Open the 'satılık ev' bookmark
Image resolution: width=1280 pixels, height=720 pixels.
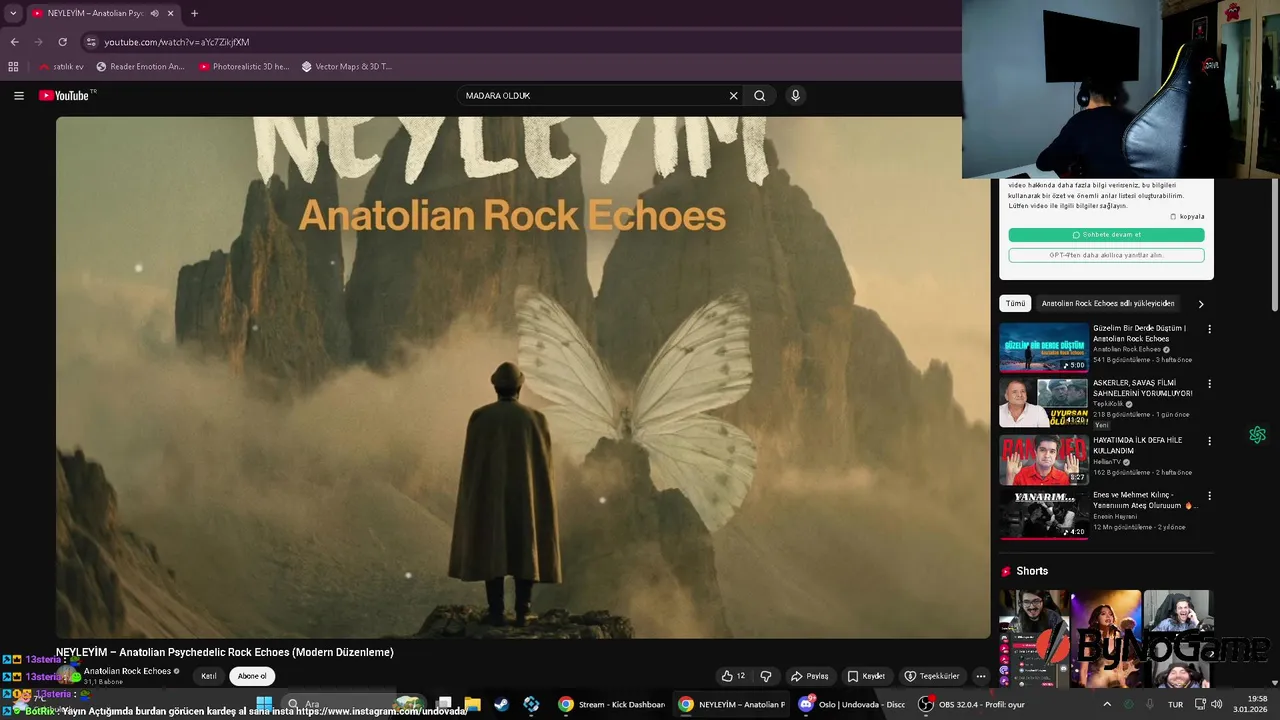[61, 67]
